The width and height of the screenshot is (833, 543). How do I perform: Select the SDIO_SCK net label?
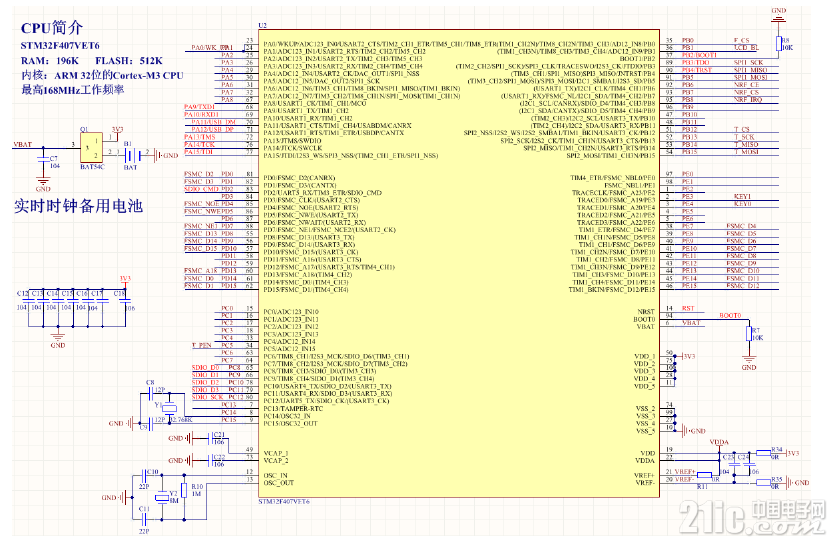207,397
